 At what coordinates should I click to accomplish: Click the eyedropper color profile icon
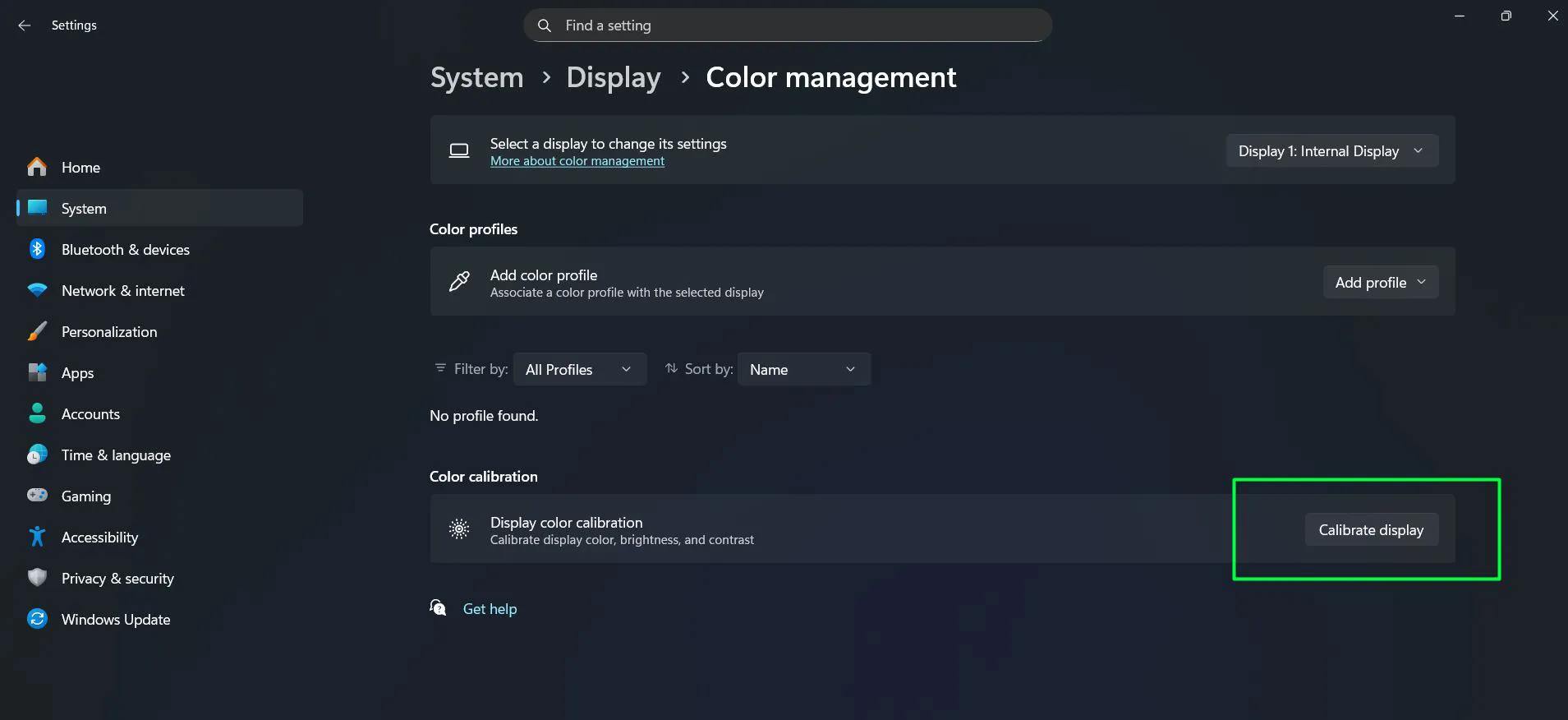459,282
